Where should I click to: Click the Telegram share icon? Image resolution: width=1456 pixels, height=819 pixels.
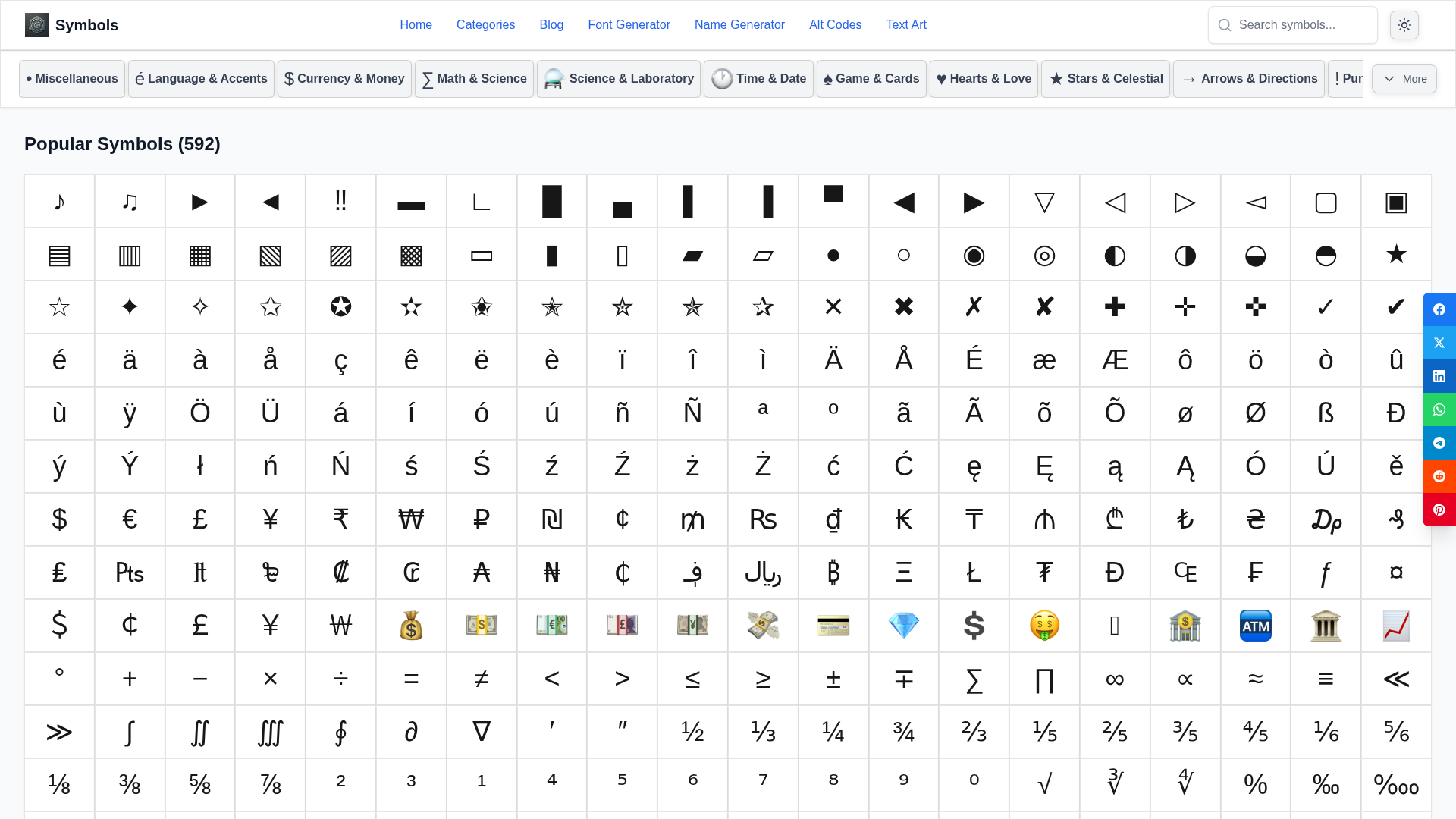coord(1439,443)
